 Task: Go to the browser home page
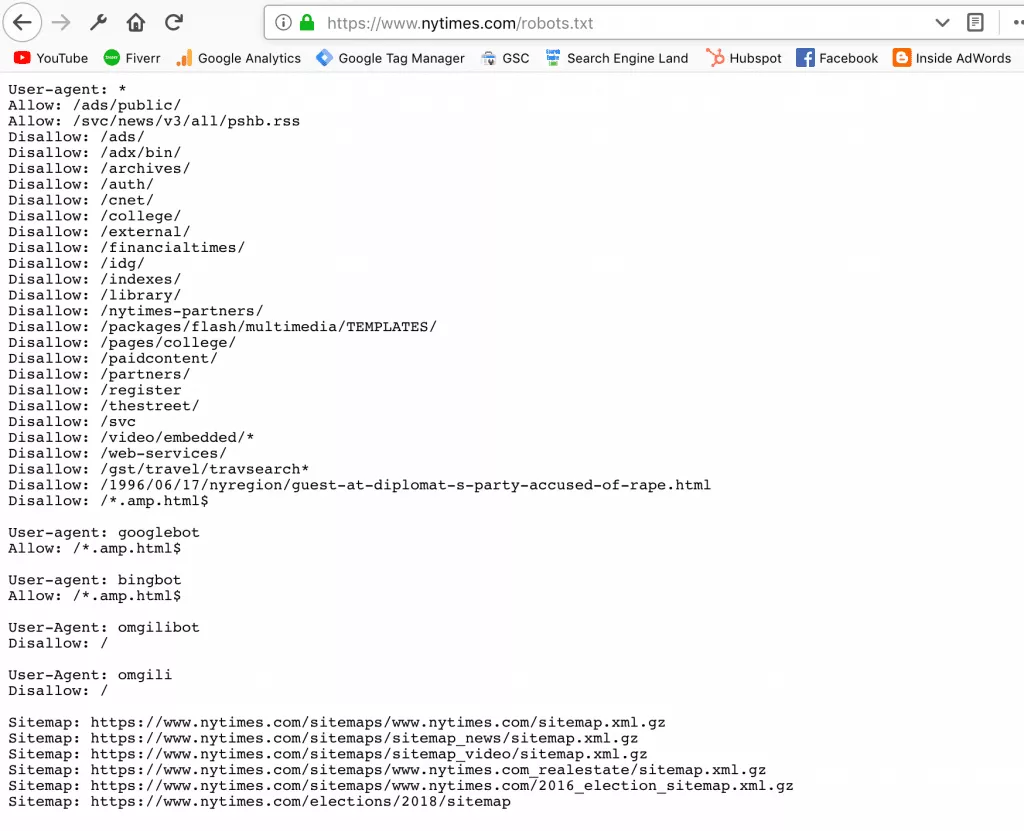click(x=135, y=22)
